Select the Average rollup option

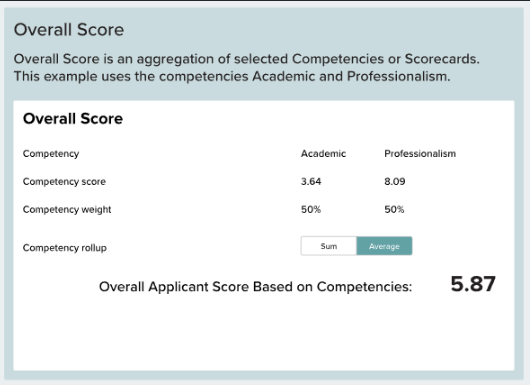coord(384,246)
